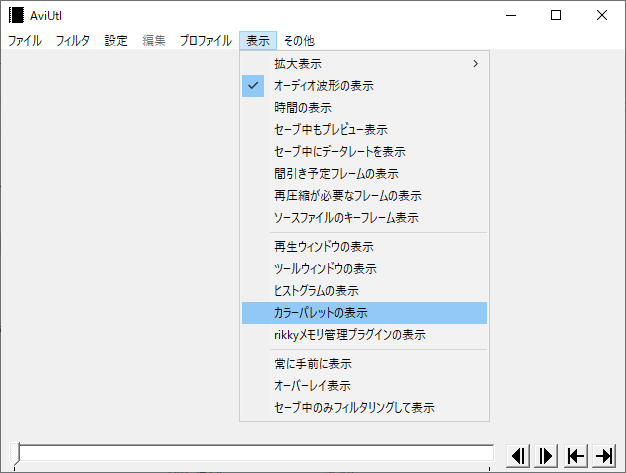Toggle オーバーレイ表示
Viewport: 626px width, 473px height.
[365, 386]
